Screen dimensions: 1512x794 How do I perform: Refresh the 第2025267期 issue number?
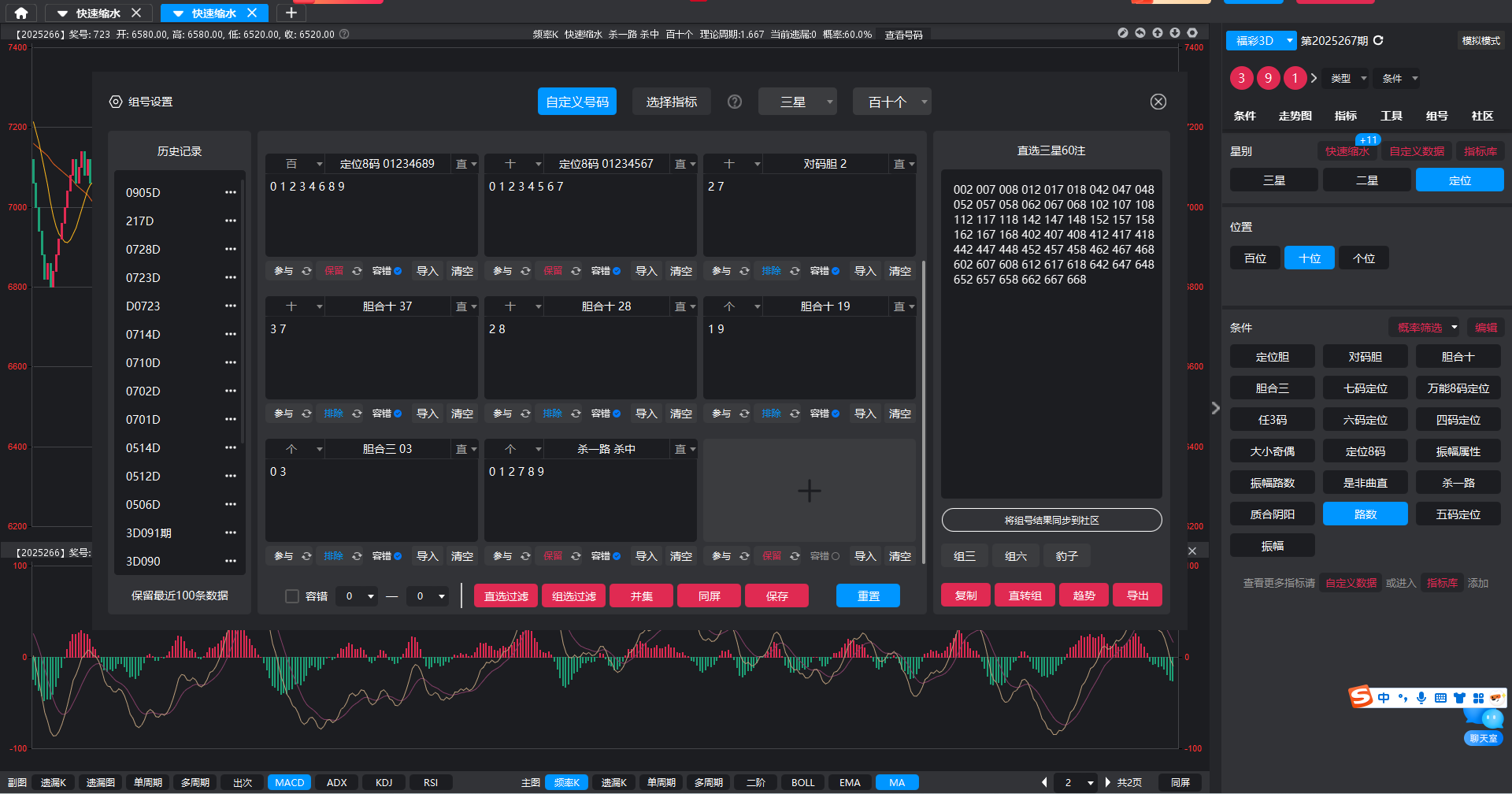pyautogui.click(x=1378, y=40)
